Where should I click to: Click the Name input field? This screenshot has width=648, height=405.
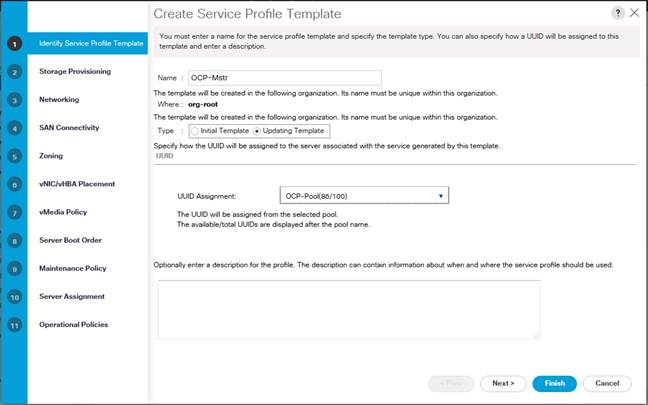pyautogui.click(x=285, y=78)
